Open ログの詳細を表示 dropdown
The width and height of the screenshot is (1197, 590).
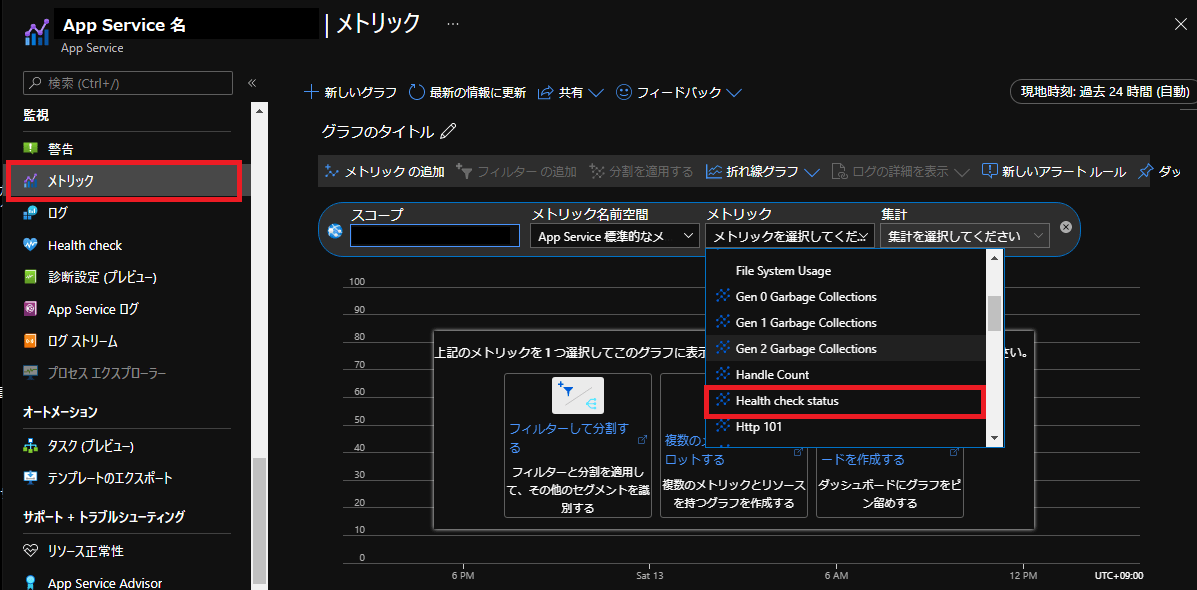[900, 171]
